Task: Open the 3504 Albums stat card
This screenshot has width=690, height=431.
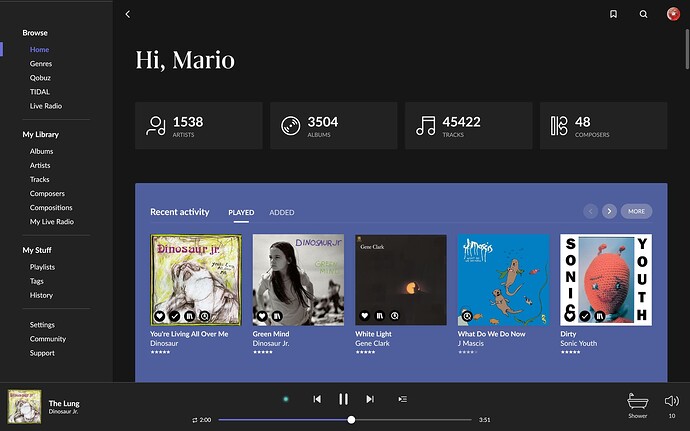Action: point(334,126)
